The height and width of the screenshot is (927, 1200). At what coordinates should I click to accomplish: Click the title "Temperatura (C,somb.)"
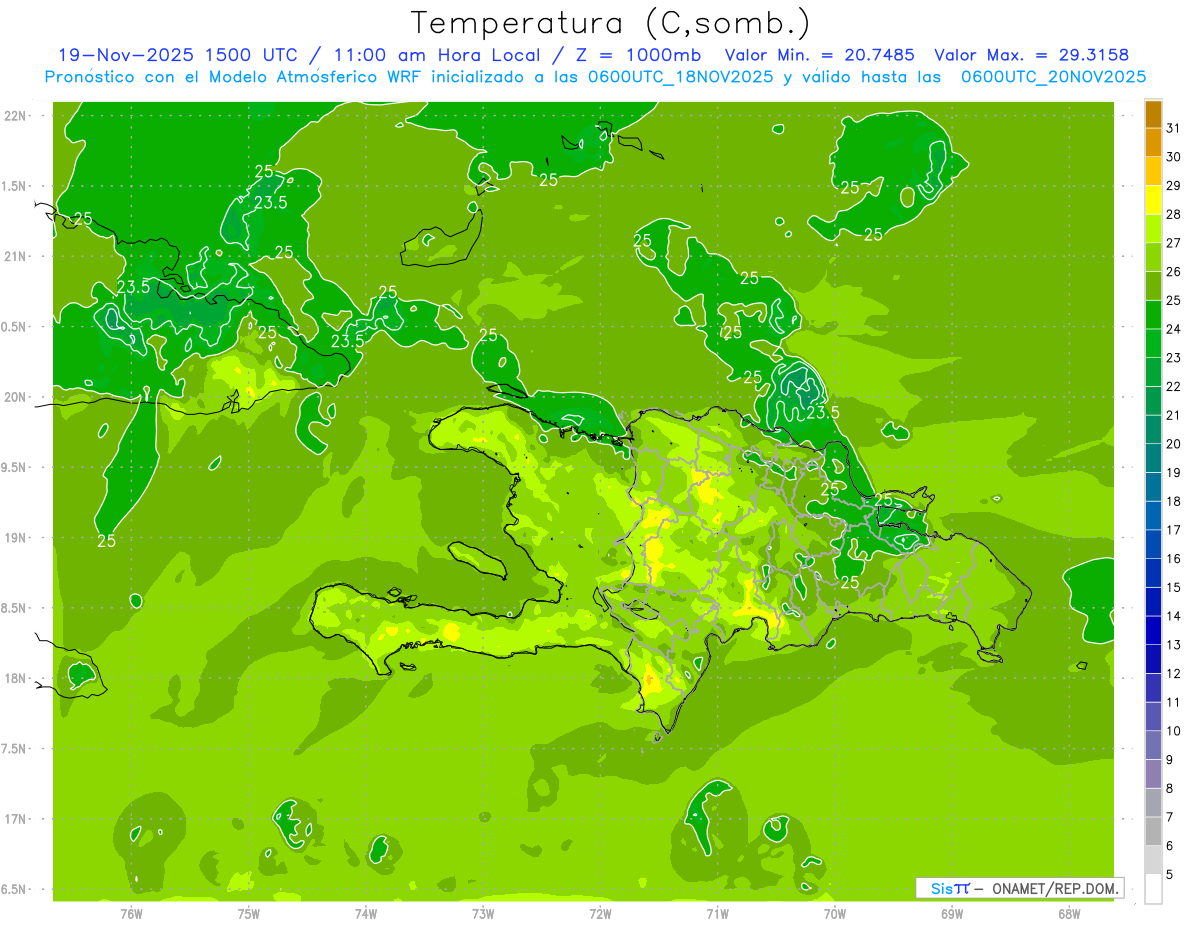(x=611, y=23)
